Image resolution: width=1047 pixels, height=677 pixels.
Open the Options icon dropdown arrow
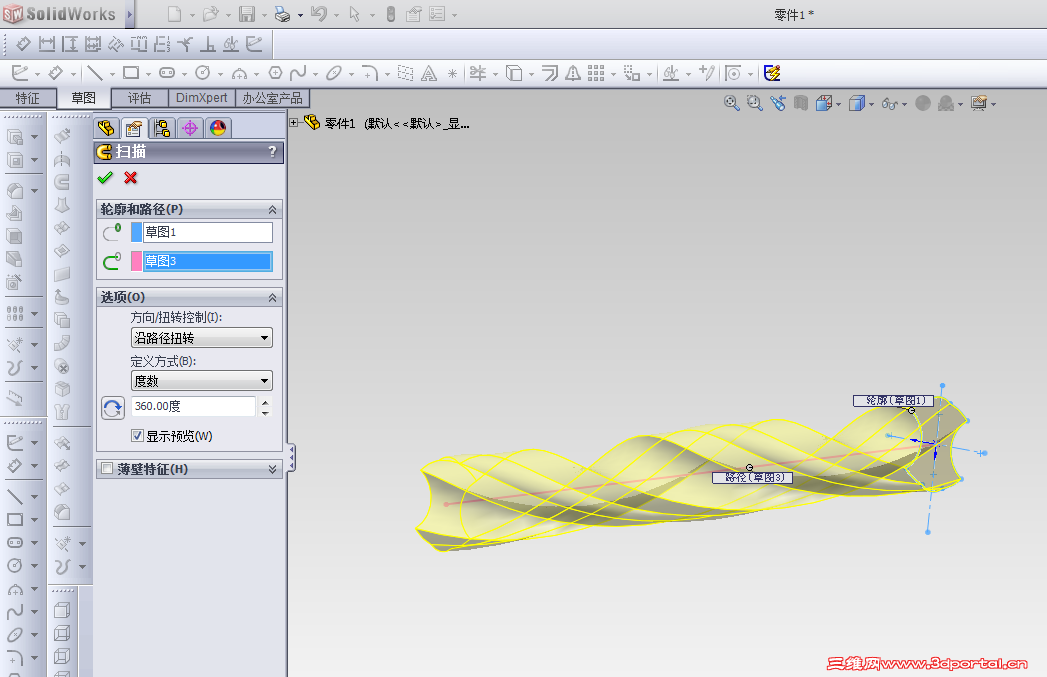pos(455,15)
